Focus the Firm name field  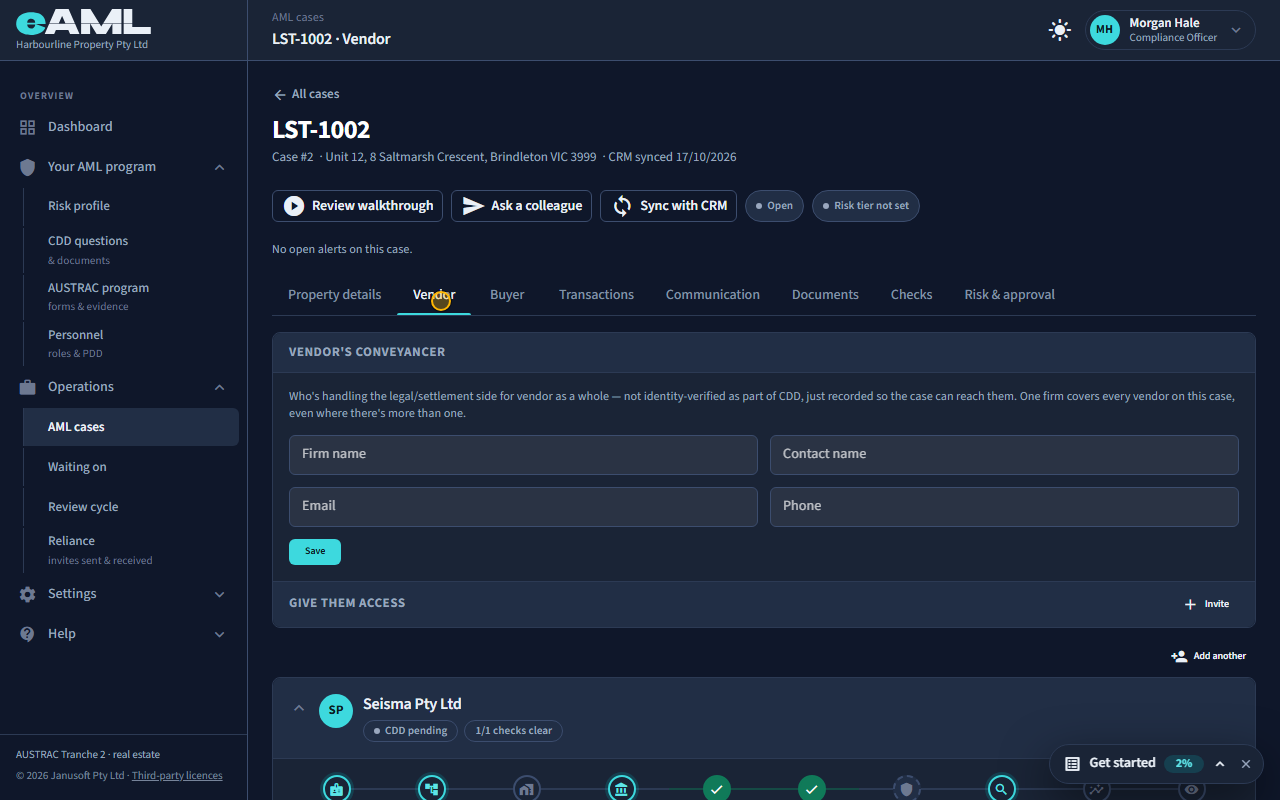pos(523,455)
